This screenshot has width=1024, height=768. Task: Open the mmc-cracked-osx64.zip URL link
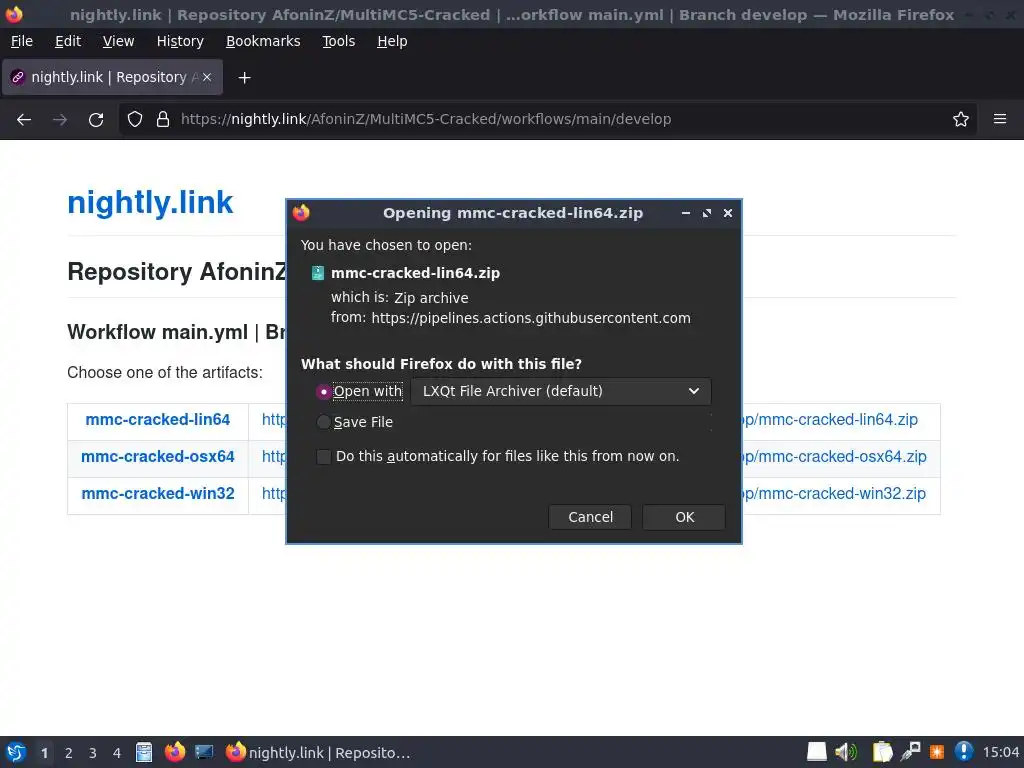(x=835, y=457)
